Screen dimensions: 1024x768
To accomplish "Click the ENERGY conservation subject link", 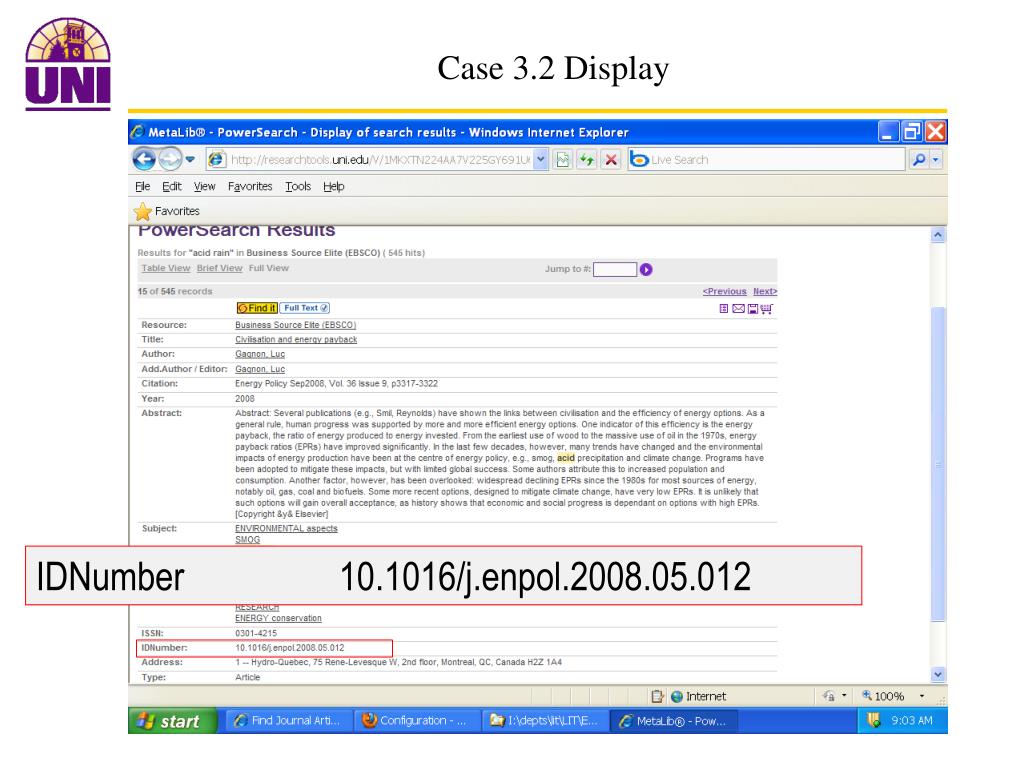I will pyautogui.click(x=278, y=618).
